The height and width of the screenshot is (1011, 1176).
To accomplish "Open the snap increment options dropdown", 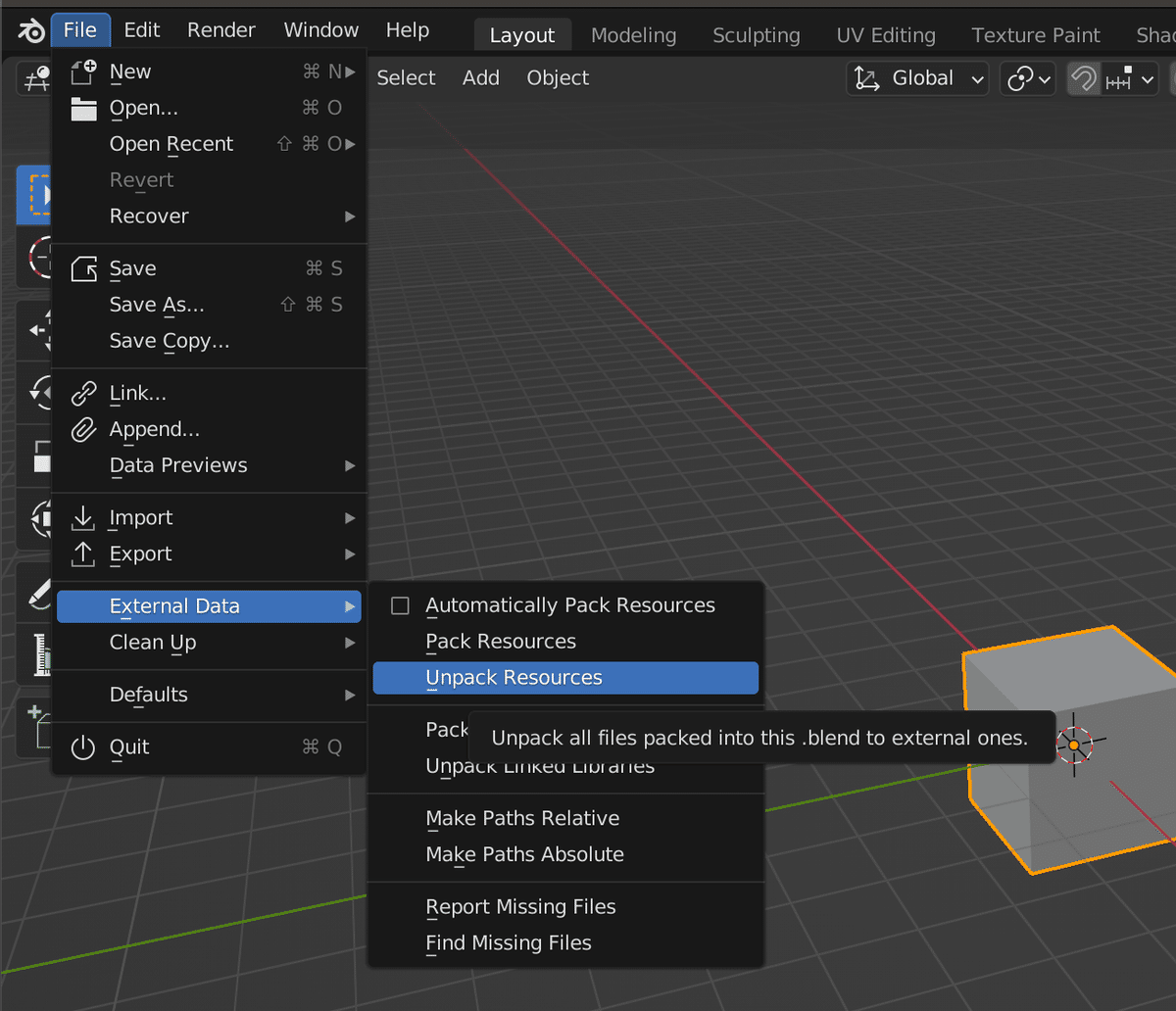I will [1129, 78].
